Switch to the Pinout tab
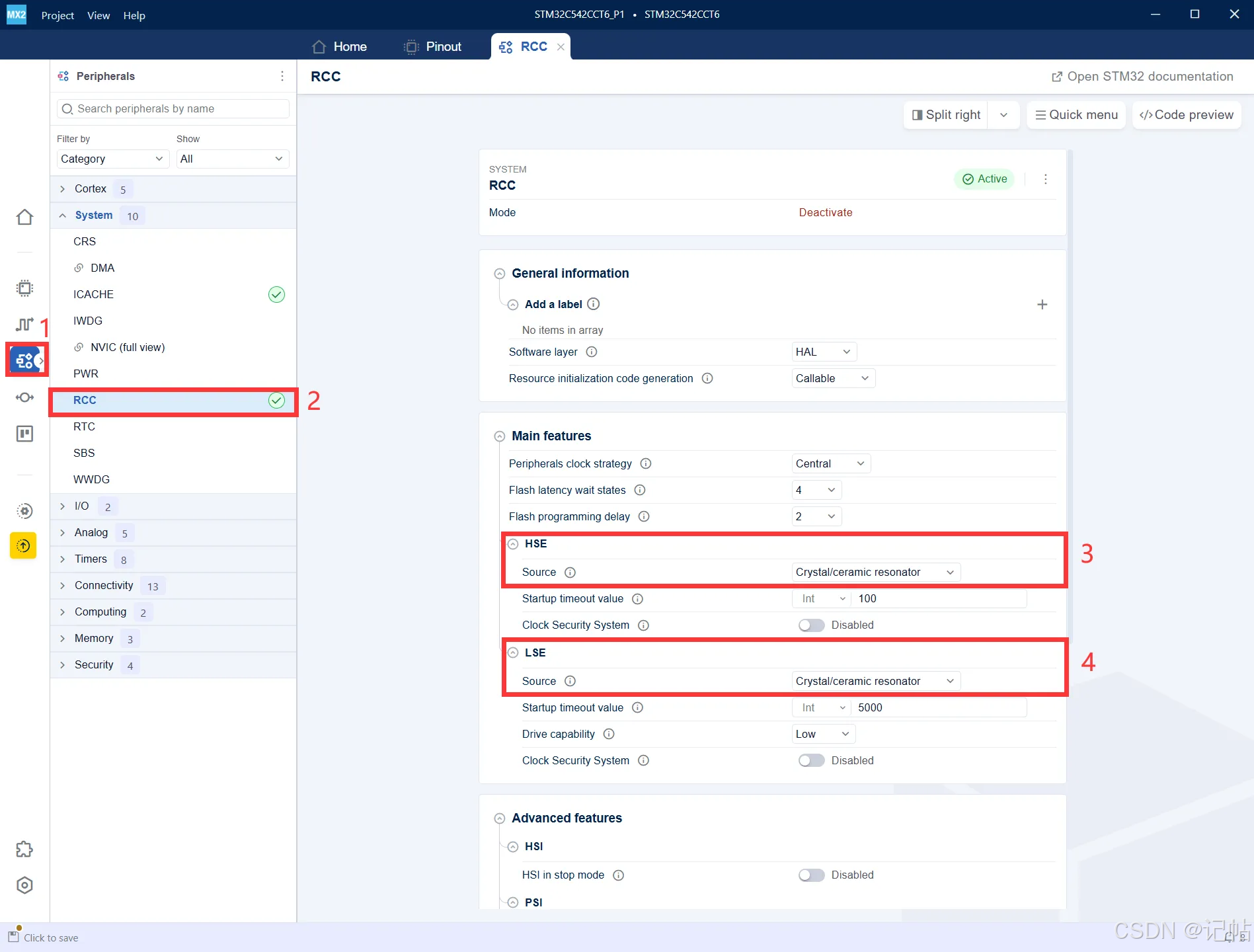The height and width of the screenshot is (952, 1254). point(432,47)
